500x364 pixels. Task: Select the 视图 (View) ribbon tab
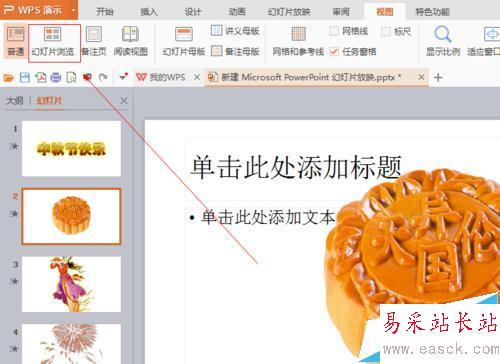pos(385,12)
